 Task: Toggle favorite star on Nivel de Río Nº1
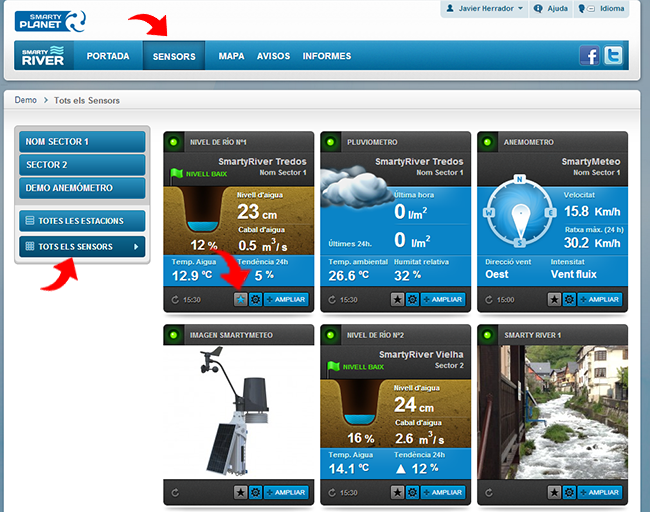point(240,299)
